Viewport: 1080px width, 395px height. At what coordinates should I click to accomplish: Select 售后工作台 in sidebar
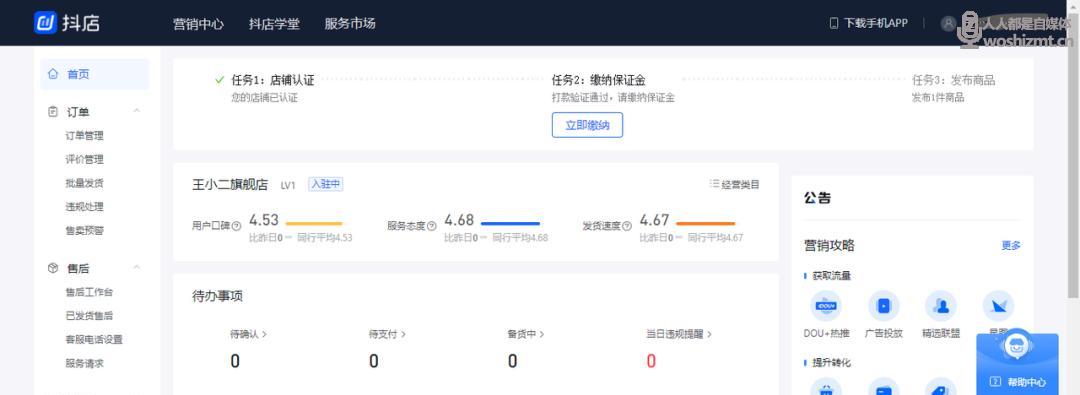[90, 292]
